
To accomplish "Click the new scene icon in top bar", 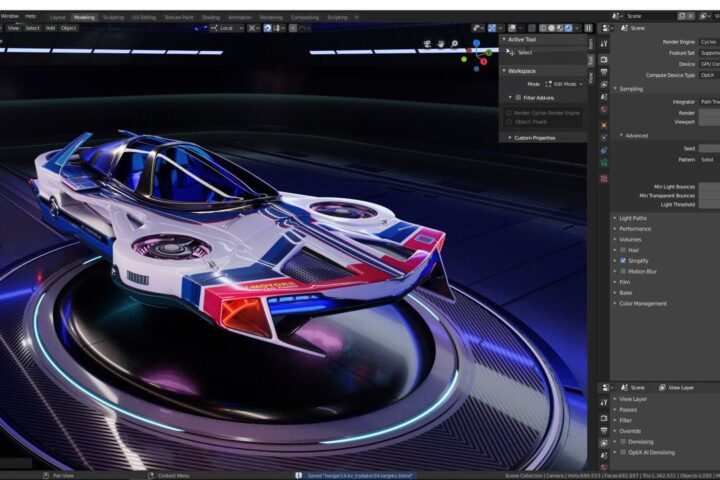I will (x=682, y=16).
